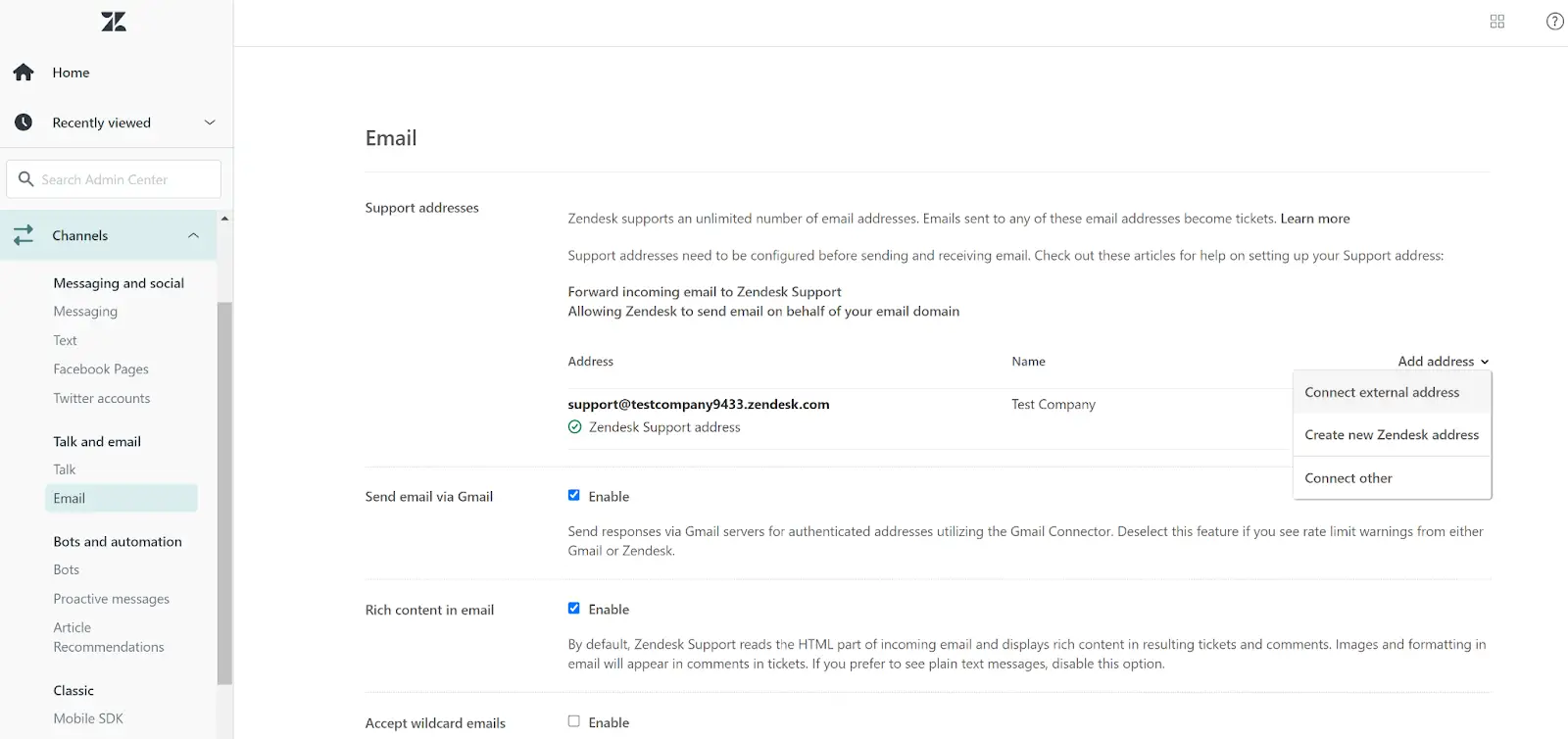Click Forward incoming email to Zendesk Support
This screenshot has width=1568, height=739.
click(x=704, y=291)
